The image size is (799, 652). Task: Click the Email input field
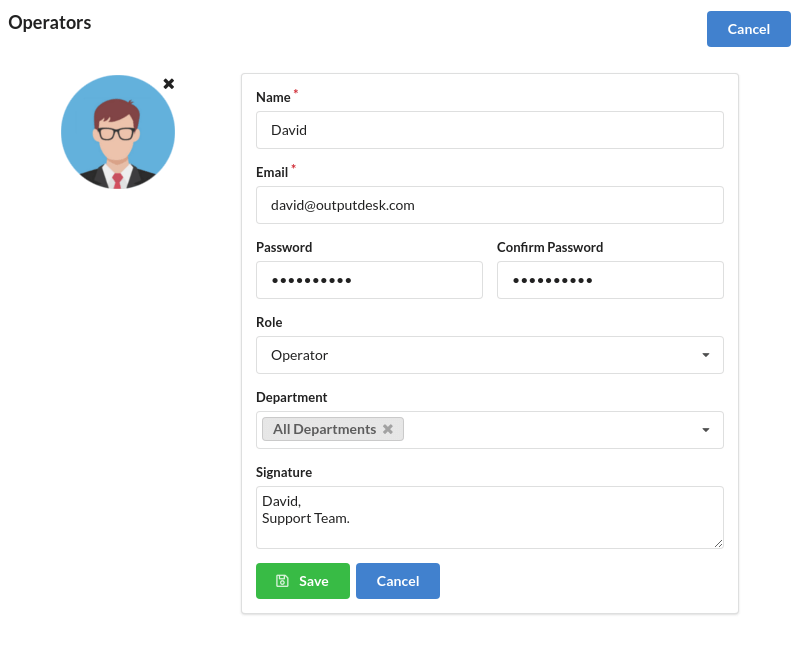[490, 205]
